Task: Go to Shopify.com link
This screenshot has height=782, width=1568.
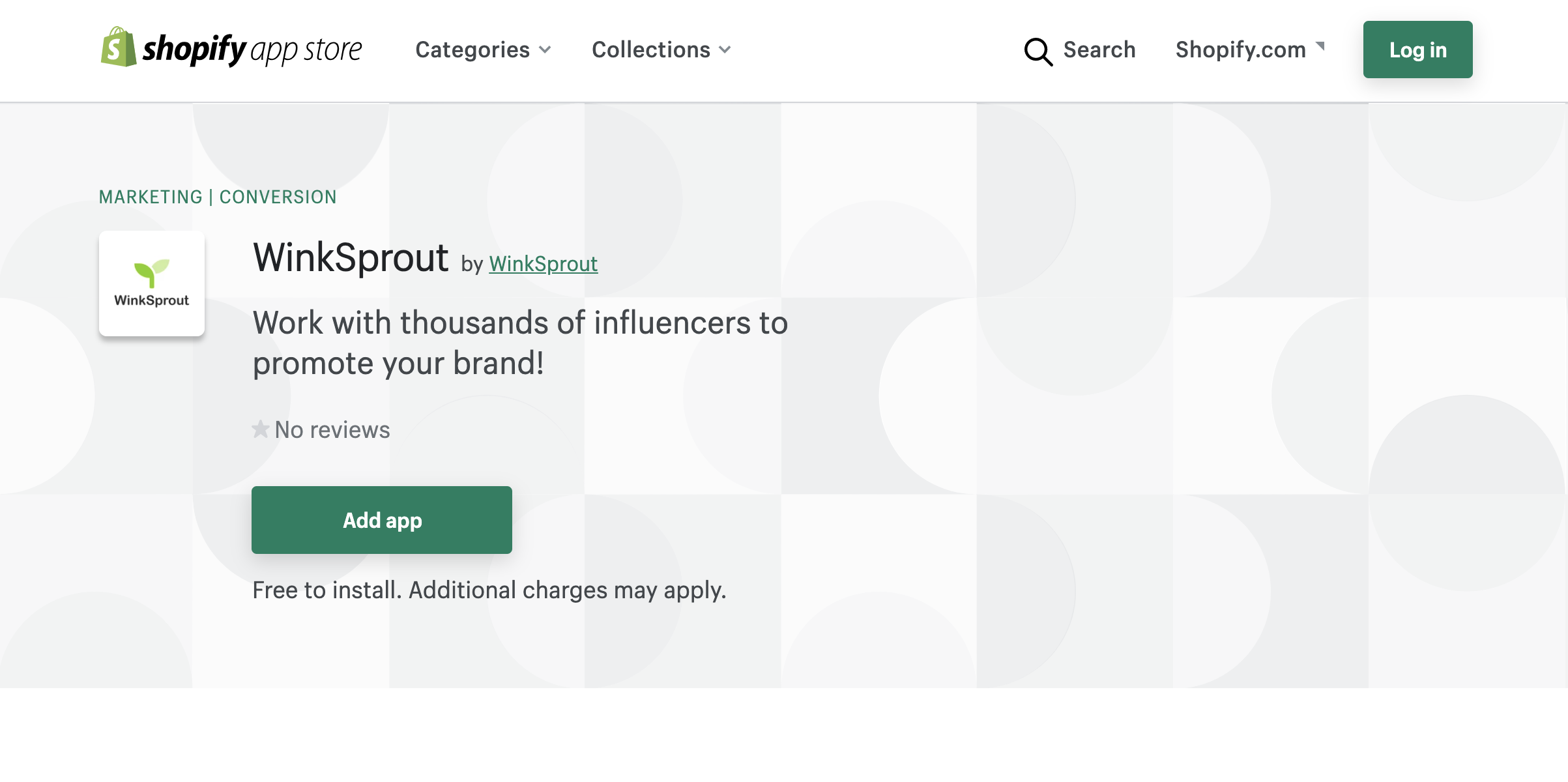Action: coord(1240,50)
